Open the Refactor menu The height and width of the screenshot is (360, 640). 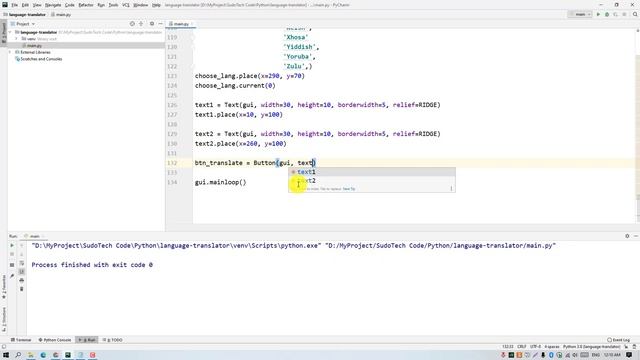point(86,5)
